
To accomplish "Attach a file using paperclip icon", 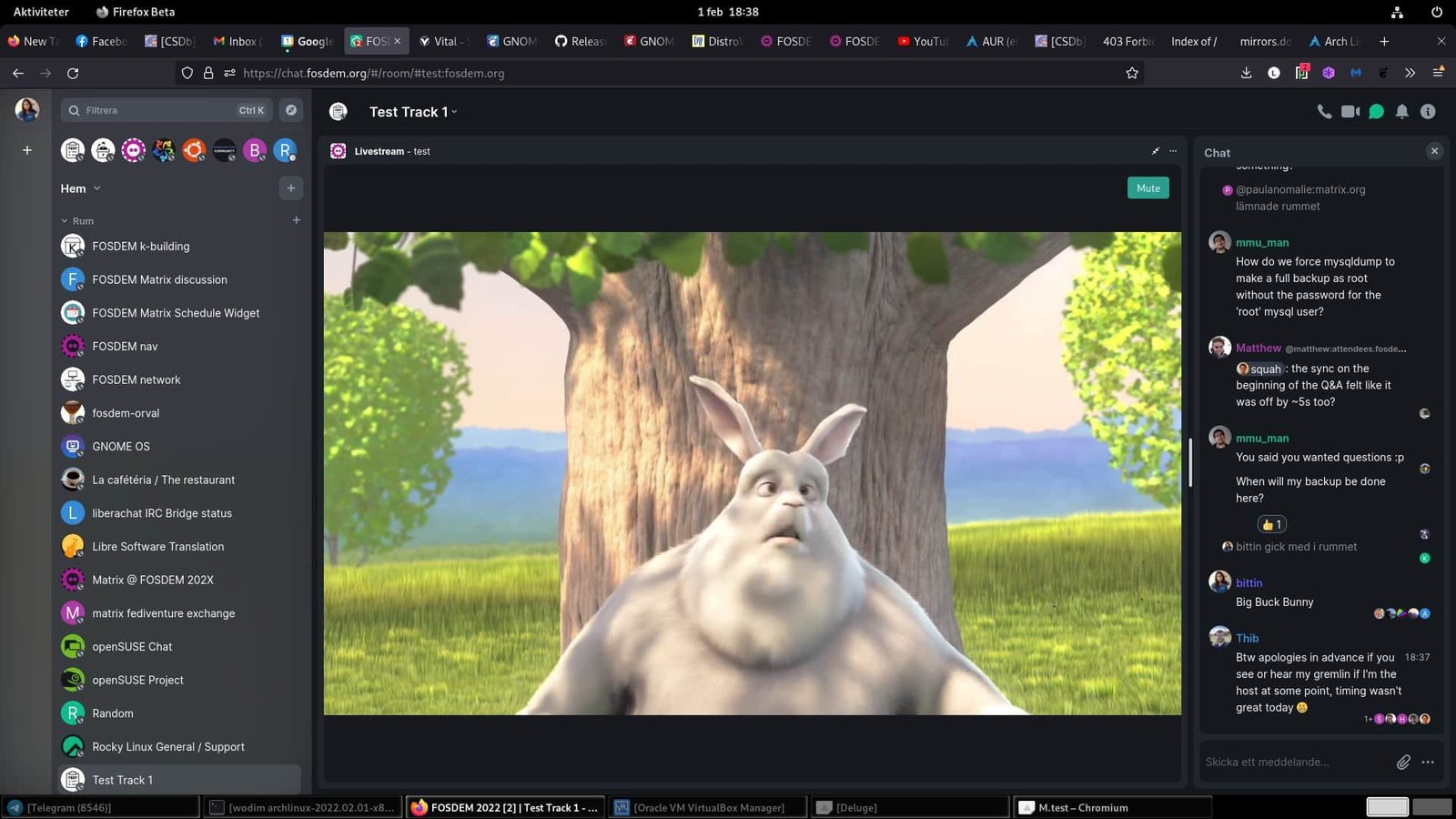I will pos(1403,762).
